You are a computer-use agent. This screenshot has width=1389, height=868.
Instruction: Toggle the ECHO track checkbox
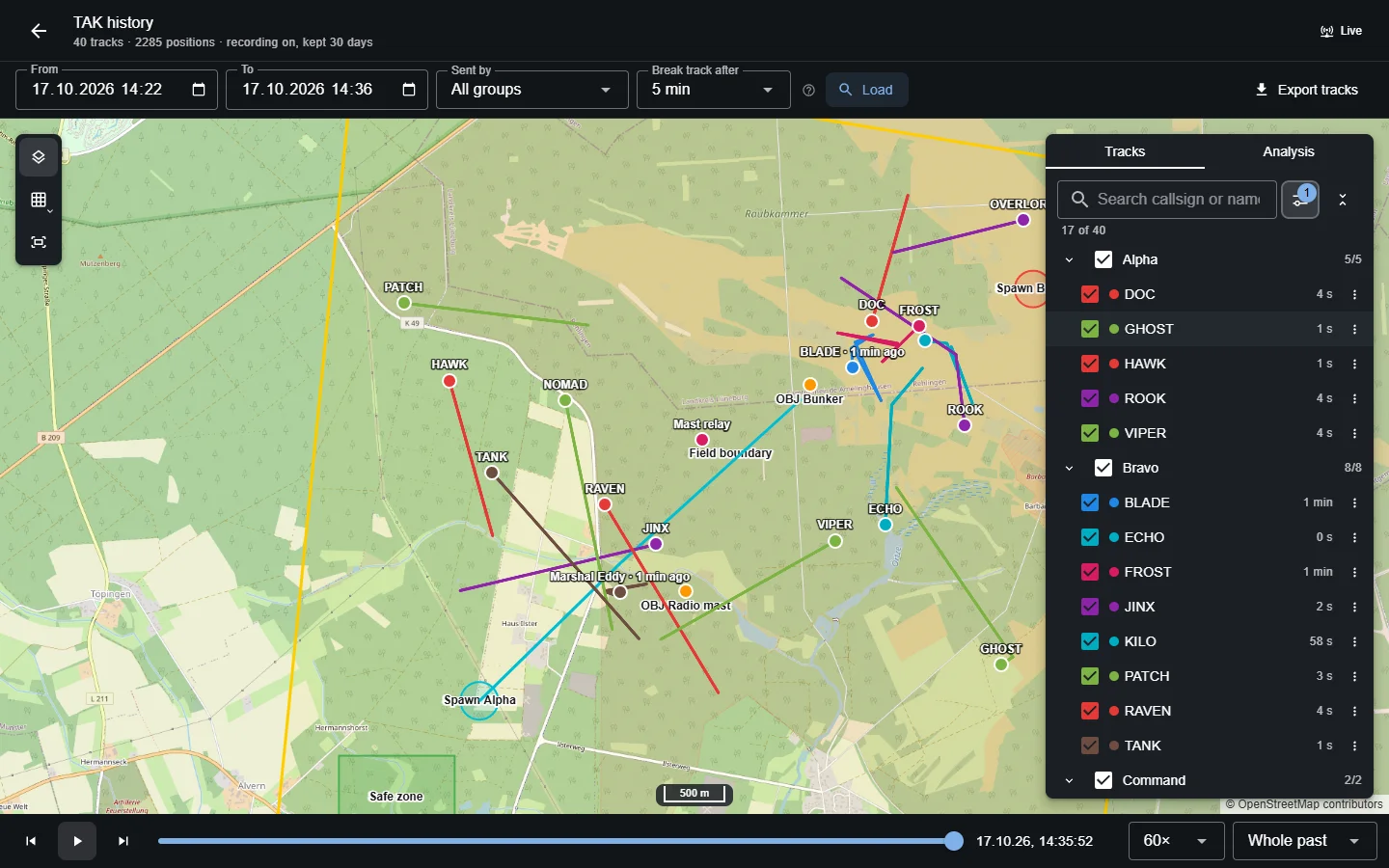pyautogui.click(x=1090, y=537)
